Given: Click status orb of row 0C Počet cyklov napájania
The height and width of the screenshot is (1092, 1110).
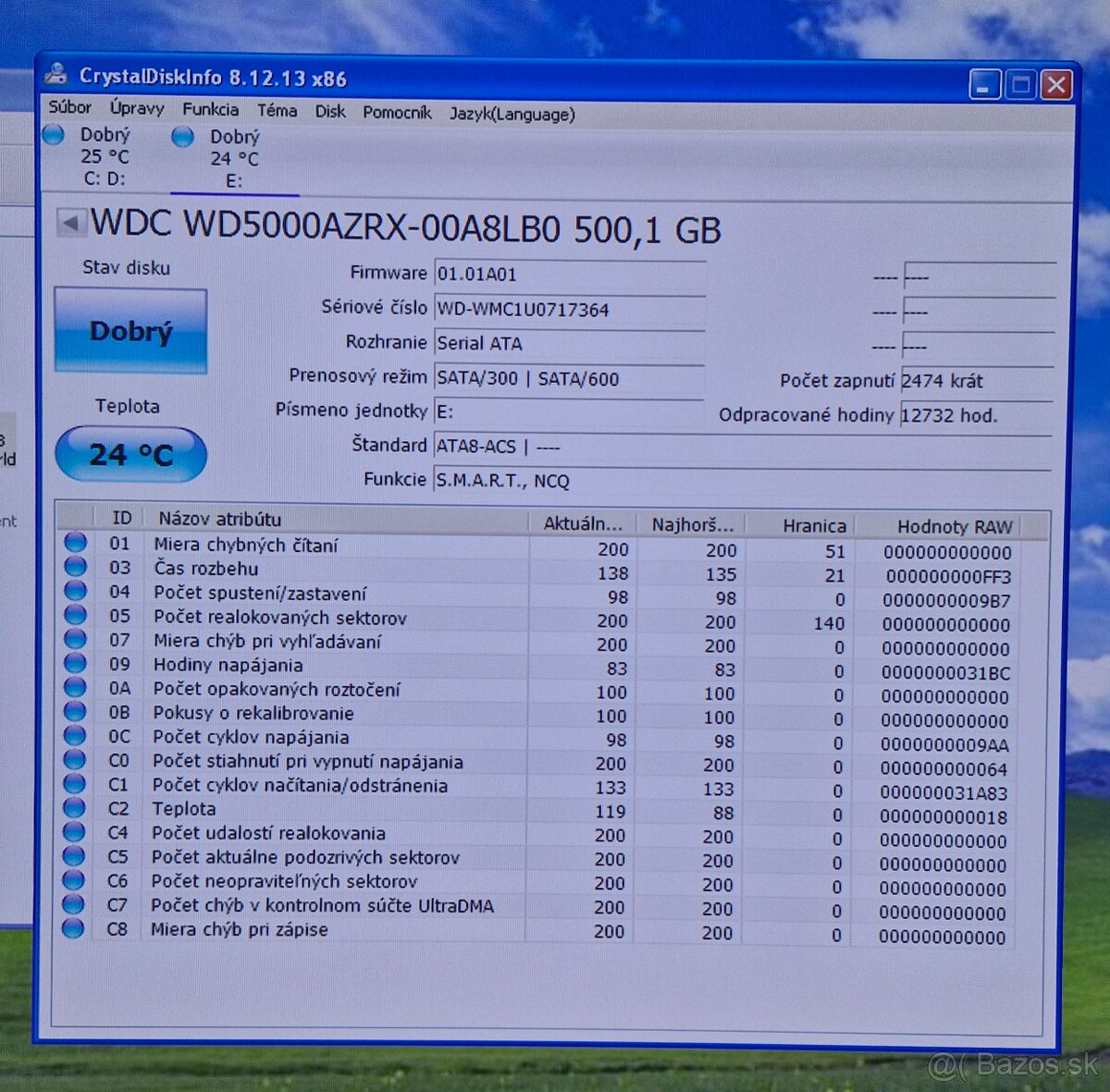Looking at the screenshot, I should tap(75, 734).
